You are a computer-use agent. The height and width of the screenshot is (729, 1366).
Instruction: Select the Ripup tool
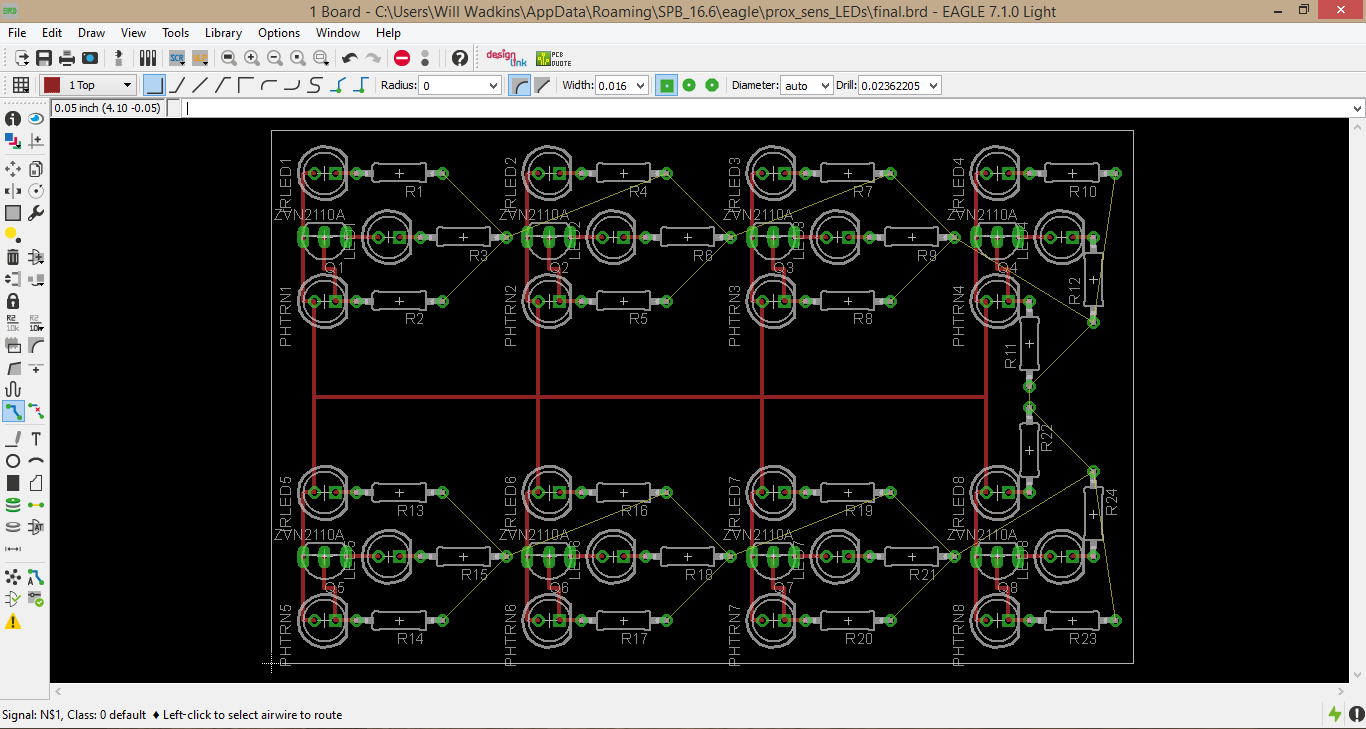[35, 410]
